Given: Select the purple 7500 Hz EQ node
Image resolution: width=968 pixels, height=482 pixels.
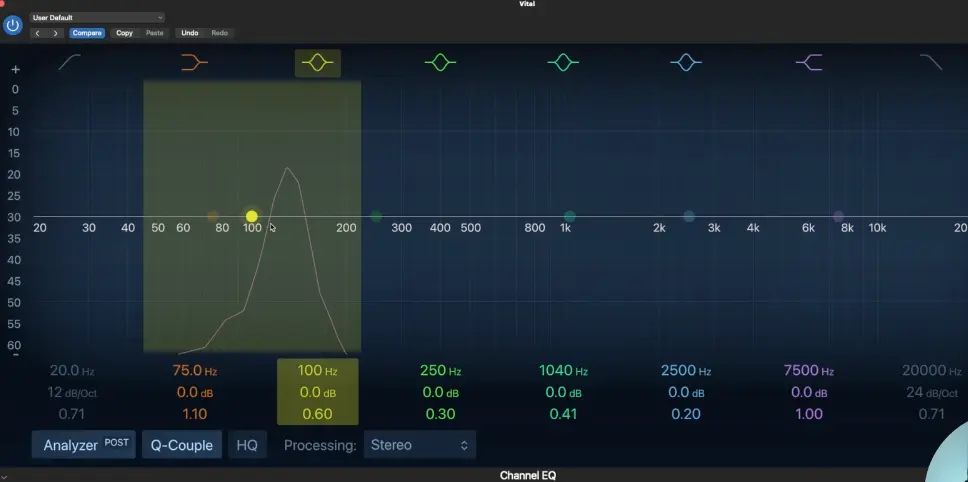Looking at the screenshot, I should [x=838, y=217].
